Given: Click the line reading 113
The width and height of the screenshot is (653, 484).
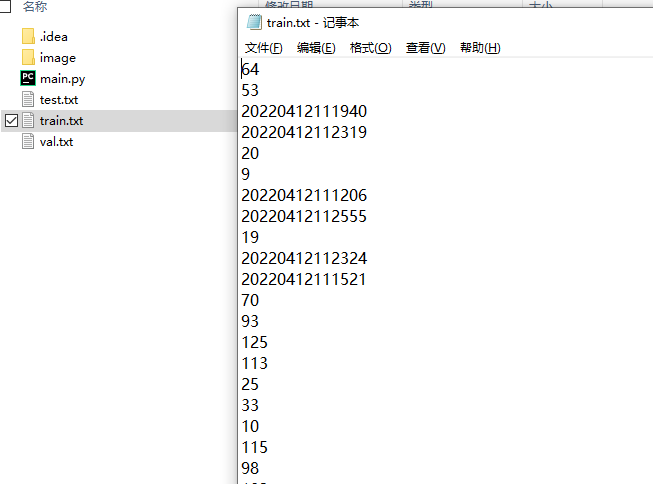Looking at the screenshot, I should coord(254,363).
